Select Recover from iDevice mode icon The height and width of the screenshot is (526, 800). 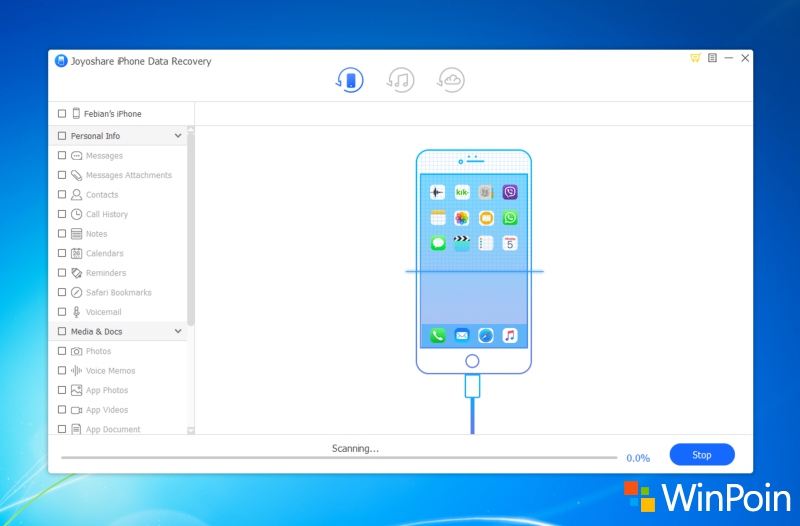[x=349, y=81]
